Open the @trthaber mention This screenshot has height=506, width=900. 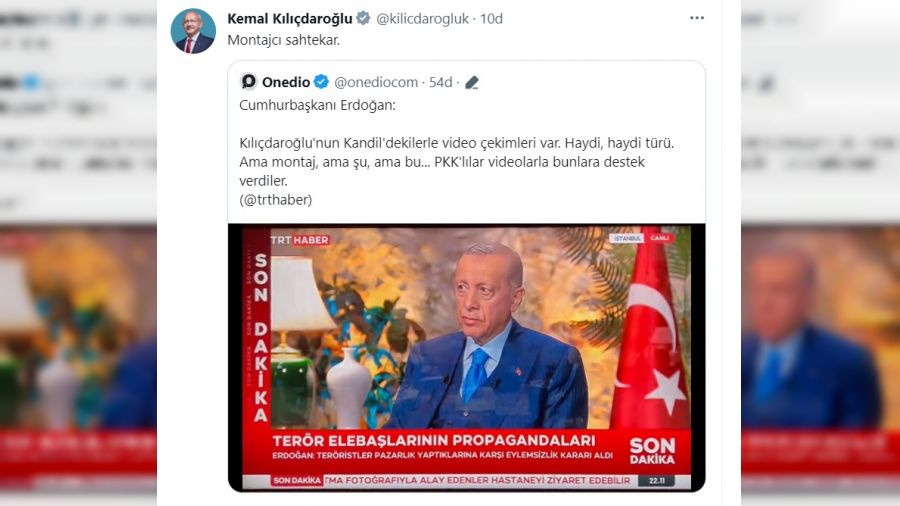[276, 200]
